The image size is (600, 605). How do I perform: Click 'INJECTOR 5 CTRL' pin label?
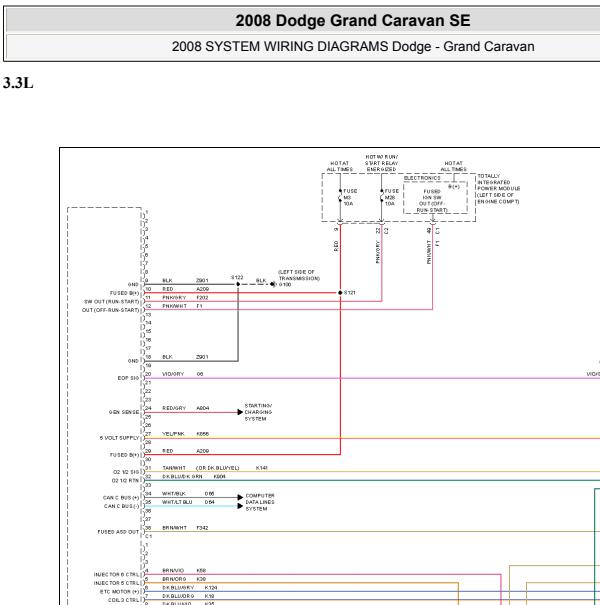click(116, 583)
